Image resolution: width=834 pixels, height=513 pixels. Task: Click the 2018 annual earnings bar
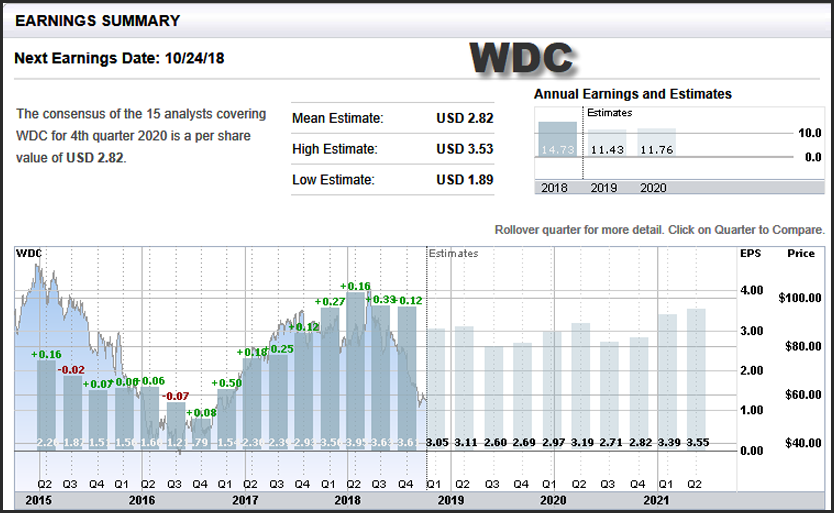(557, 150)
